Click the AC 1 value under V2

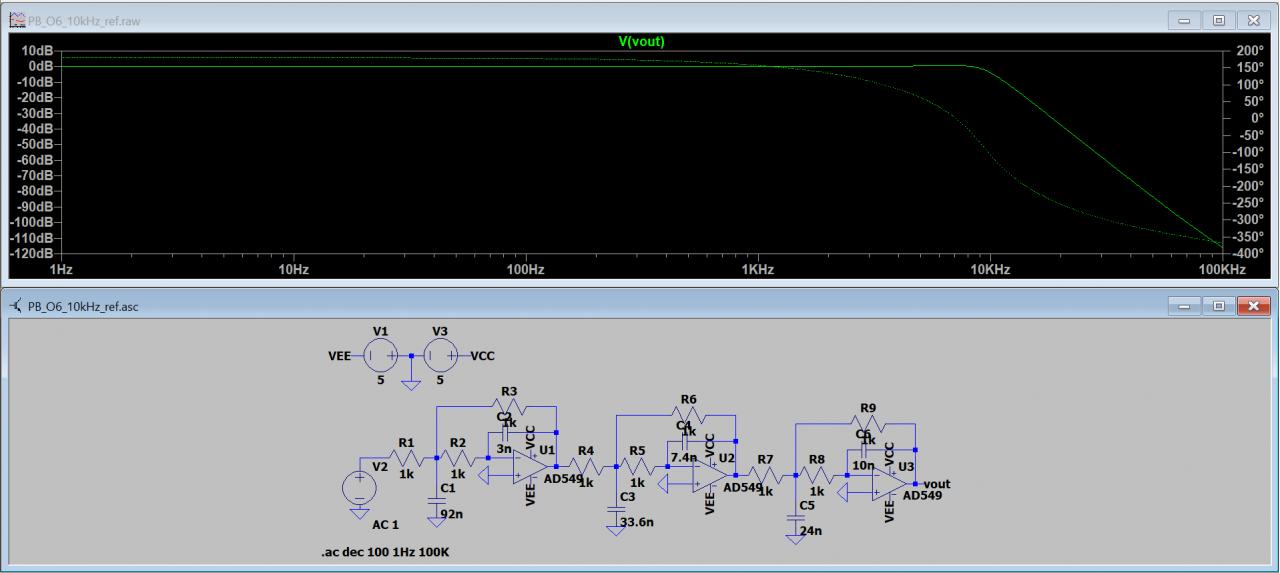[384, 525]
